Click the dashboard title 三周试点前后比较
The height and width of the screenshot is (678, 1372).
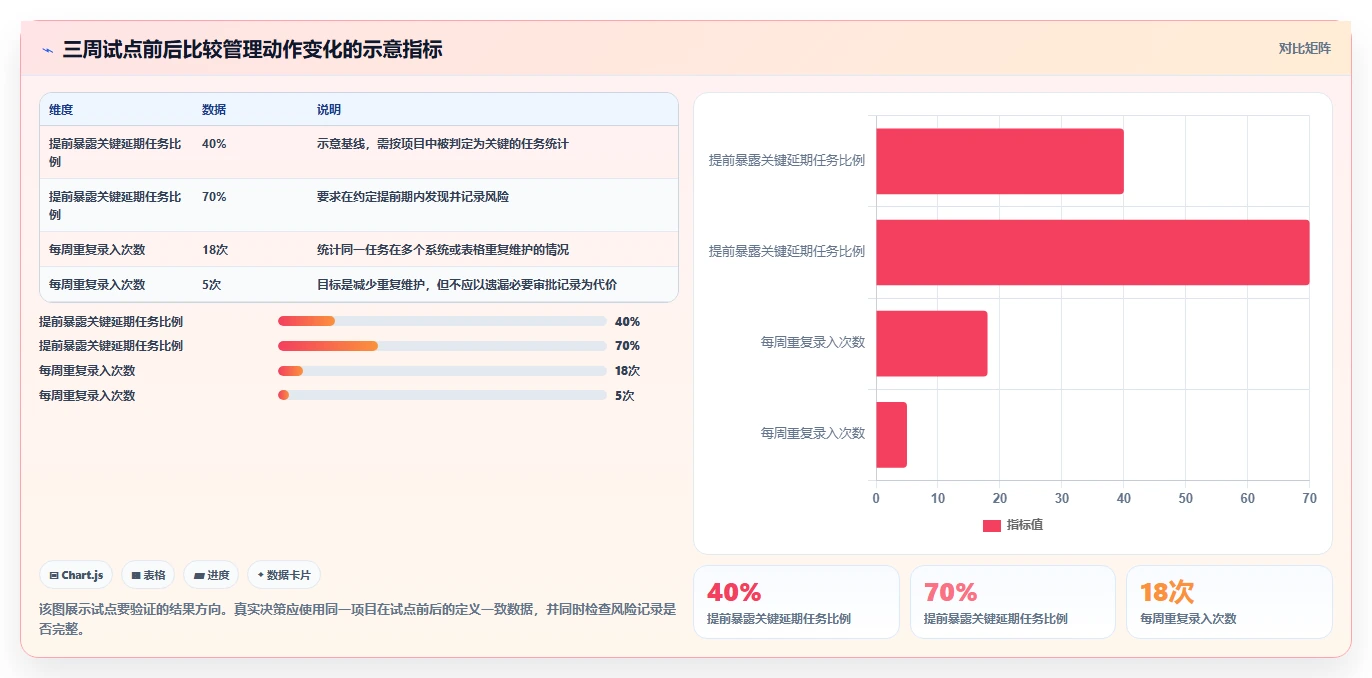252,49
